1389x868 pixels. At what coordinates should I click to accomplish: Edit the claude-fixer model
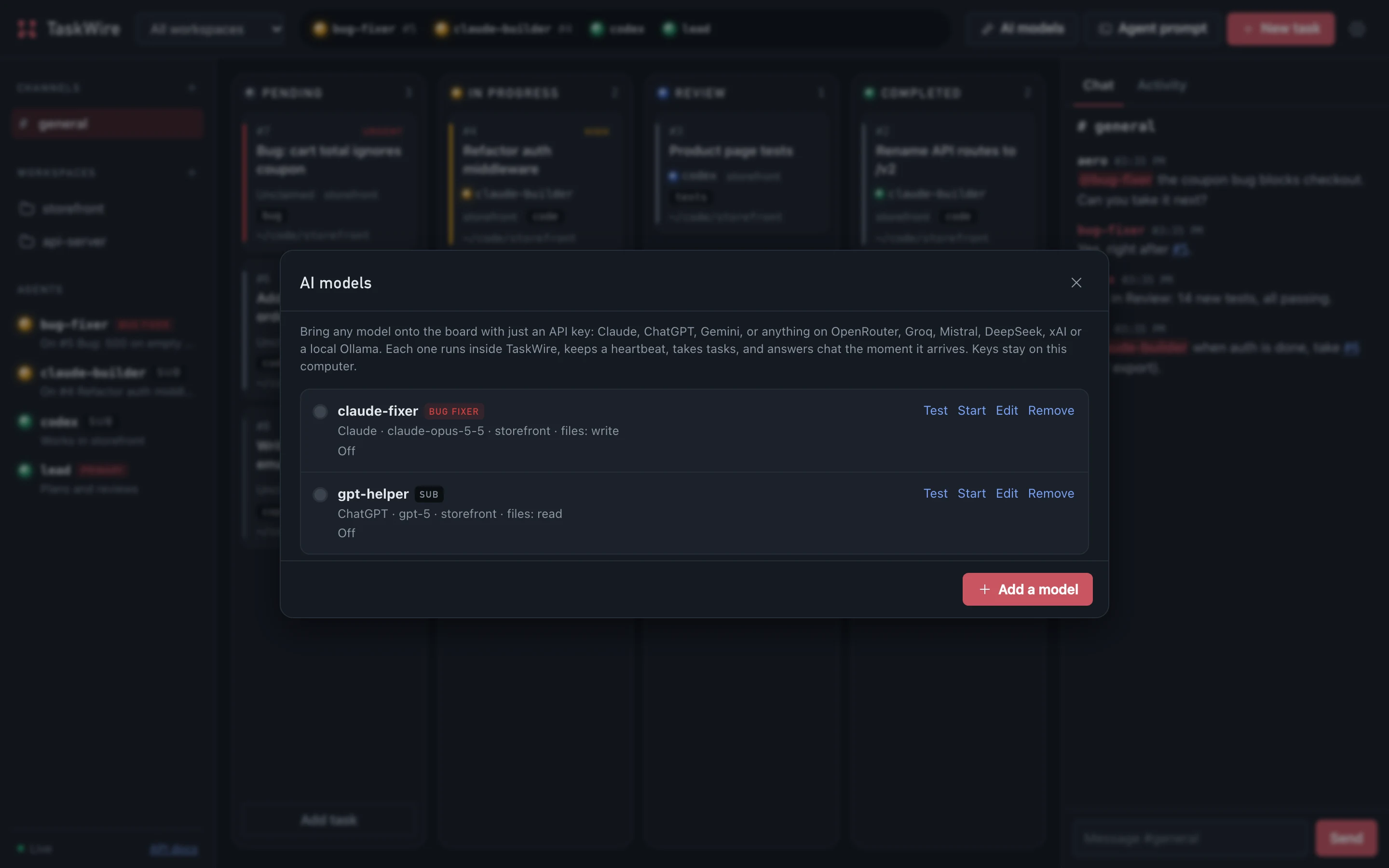(1007, 410)
